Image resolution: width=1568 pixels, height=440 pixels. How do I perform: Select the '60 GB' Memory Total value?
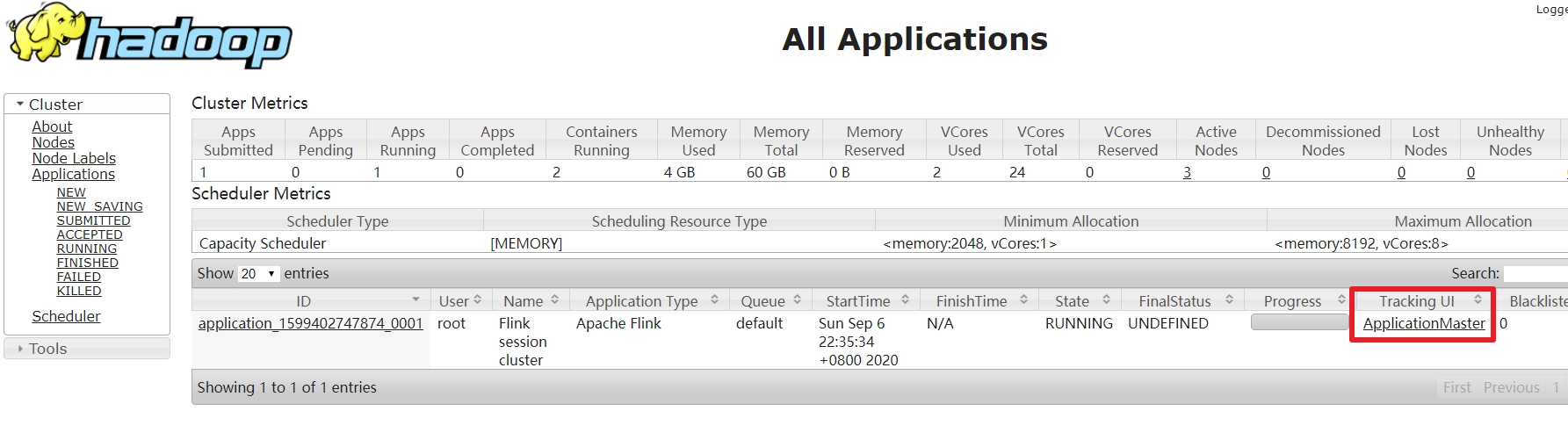coord(766,172)
